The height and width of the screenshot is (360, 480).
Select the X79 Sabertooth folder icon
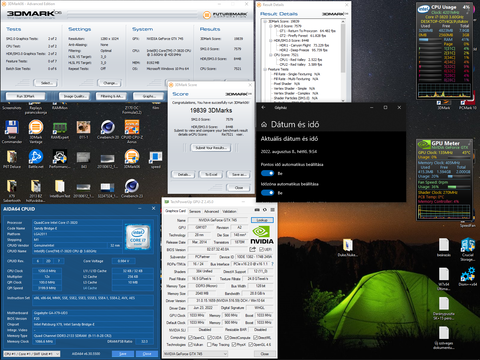tap(12, 190)
